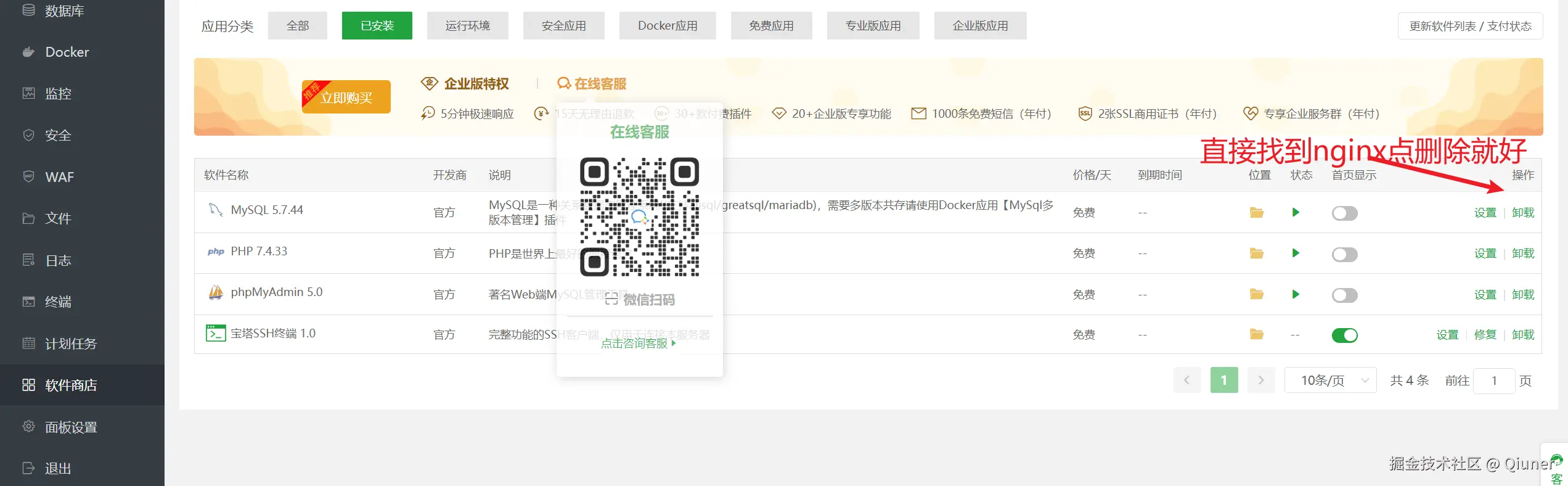Click the 数据库 database sidebar icon

pos(28,10)
